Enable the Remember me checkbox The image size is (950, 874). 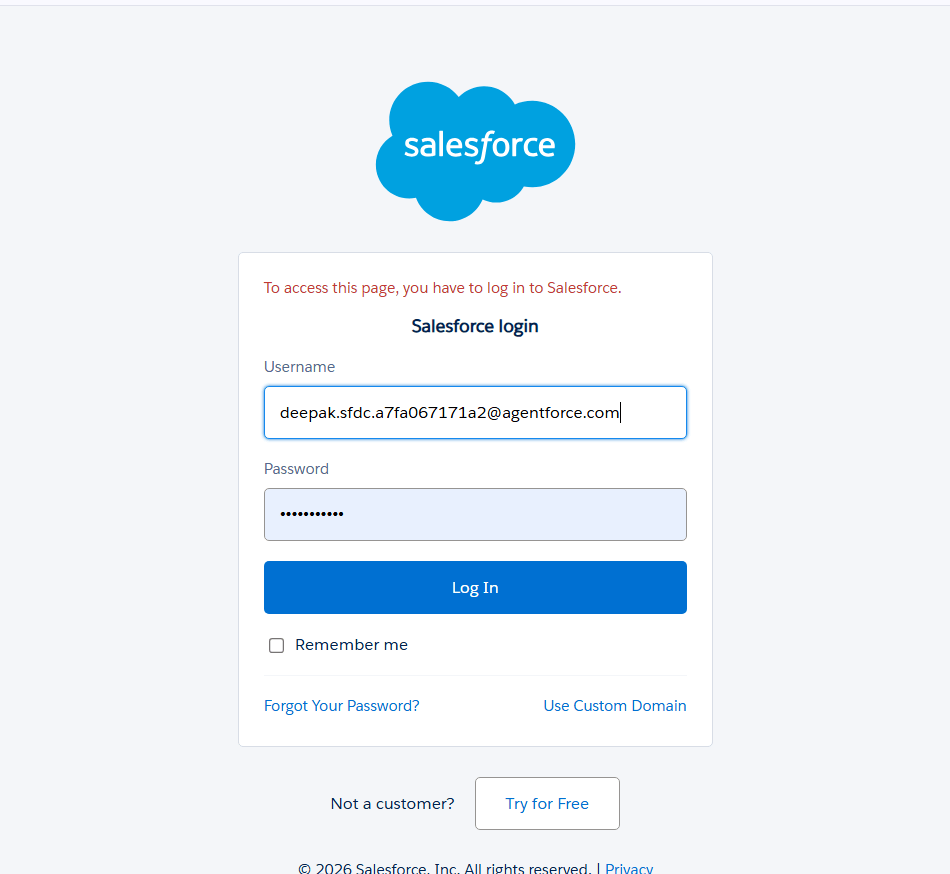(x=276, y=645)
